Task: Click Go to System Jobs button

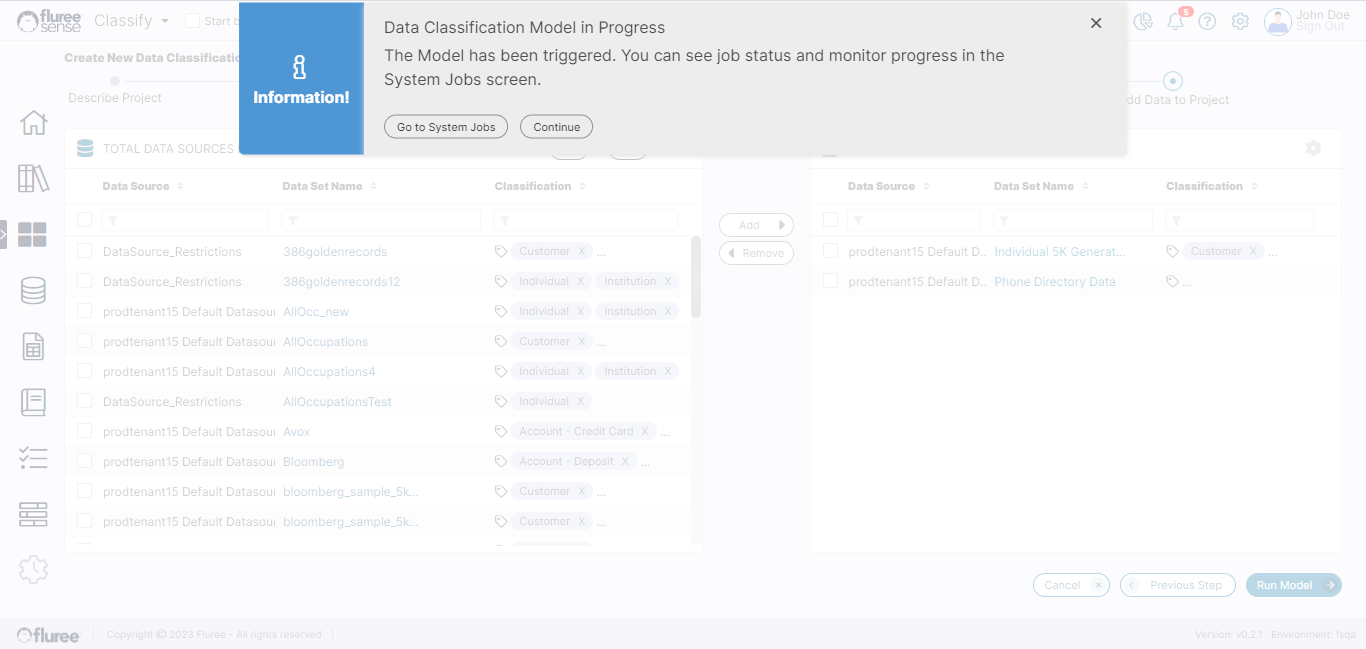Action: pos(446,127)
